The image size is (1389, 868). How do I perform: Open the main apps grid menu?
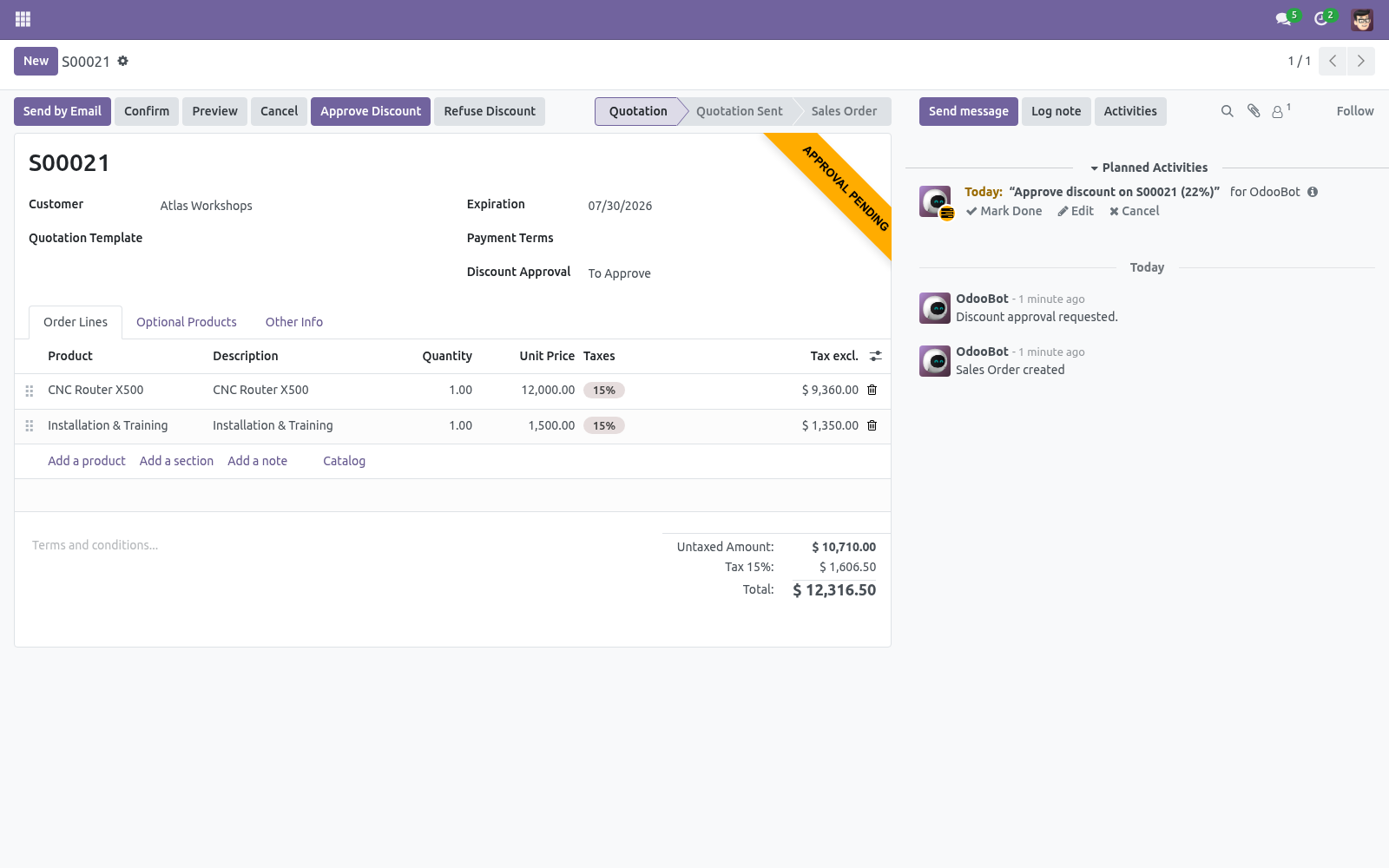(x=23, y=19)
